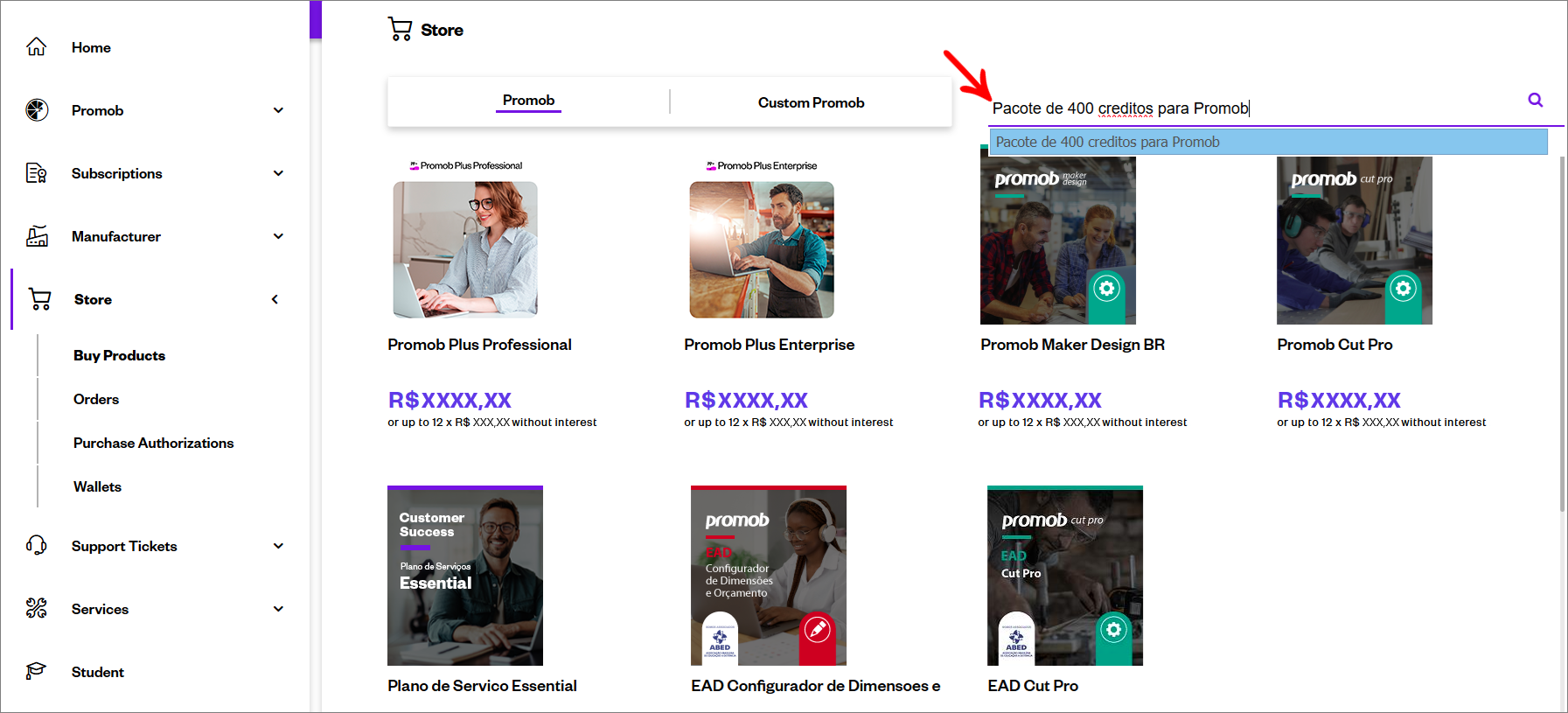Collapse the Store menu chevron
1568x713 pixels.
275,299
